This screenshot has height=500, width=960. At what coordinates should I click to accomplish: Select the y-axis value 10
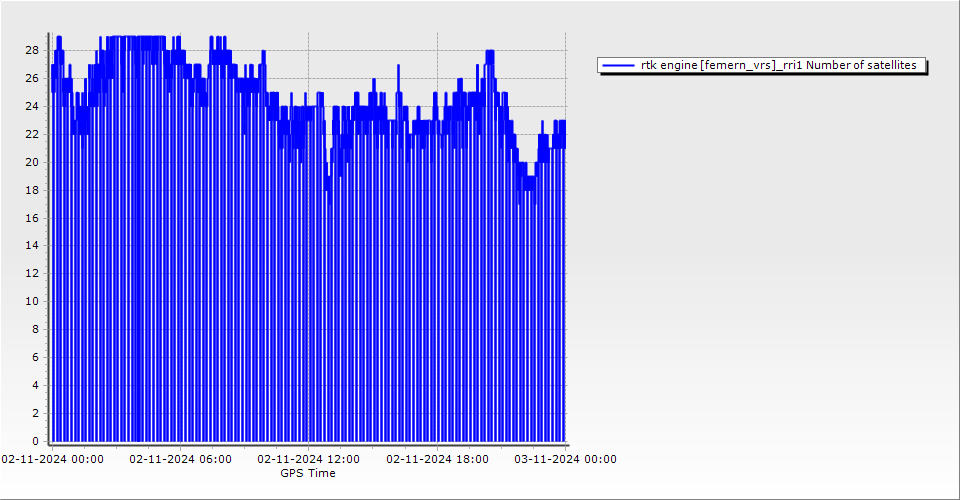point(32,301)
